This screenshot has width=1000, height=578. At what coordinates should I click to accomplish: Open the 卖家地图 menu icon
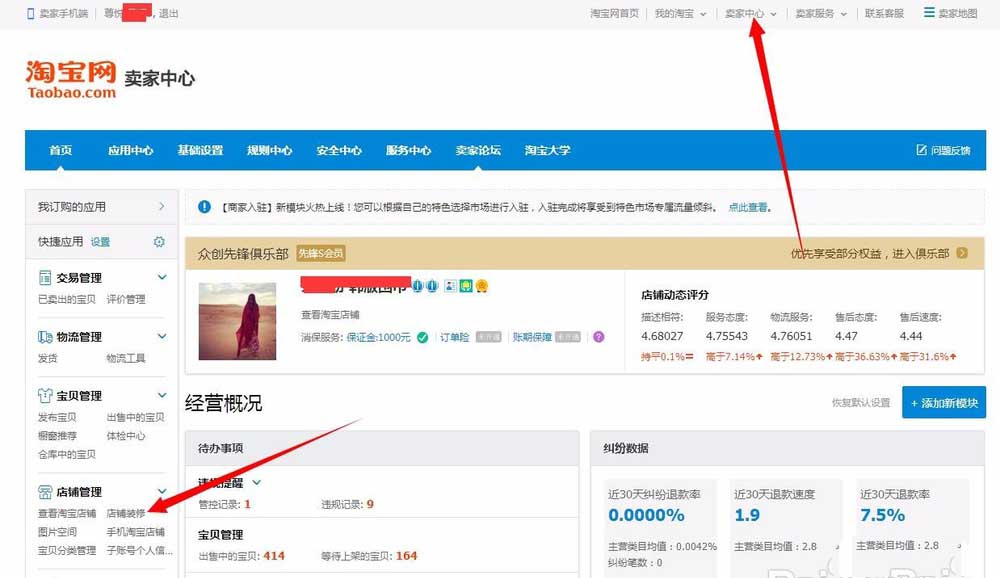pyautogui.click(x=930, y=13)
